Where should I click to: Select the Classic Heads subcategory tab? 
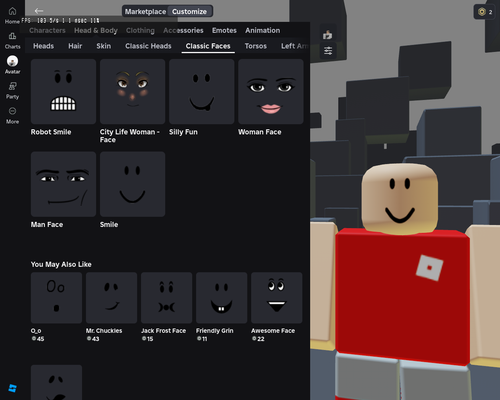tap(148, 46)
